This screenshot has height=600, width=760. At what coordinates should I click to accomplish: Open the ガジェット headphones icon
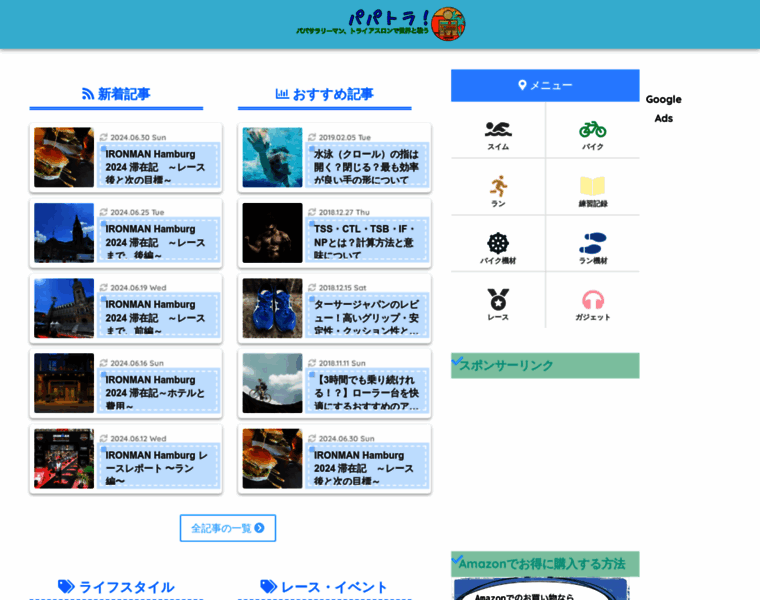pyautogui.click(x=592, y=300)
